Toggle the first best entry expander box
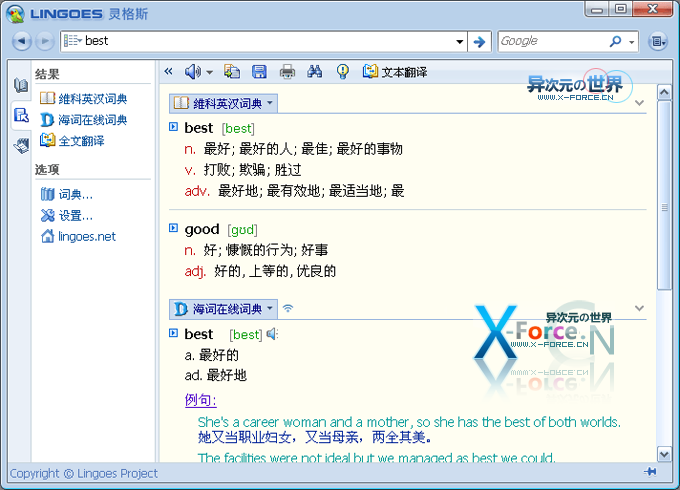The height and width of the screenshot is (490, 680). pos(173,127)
